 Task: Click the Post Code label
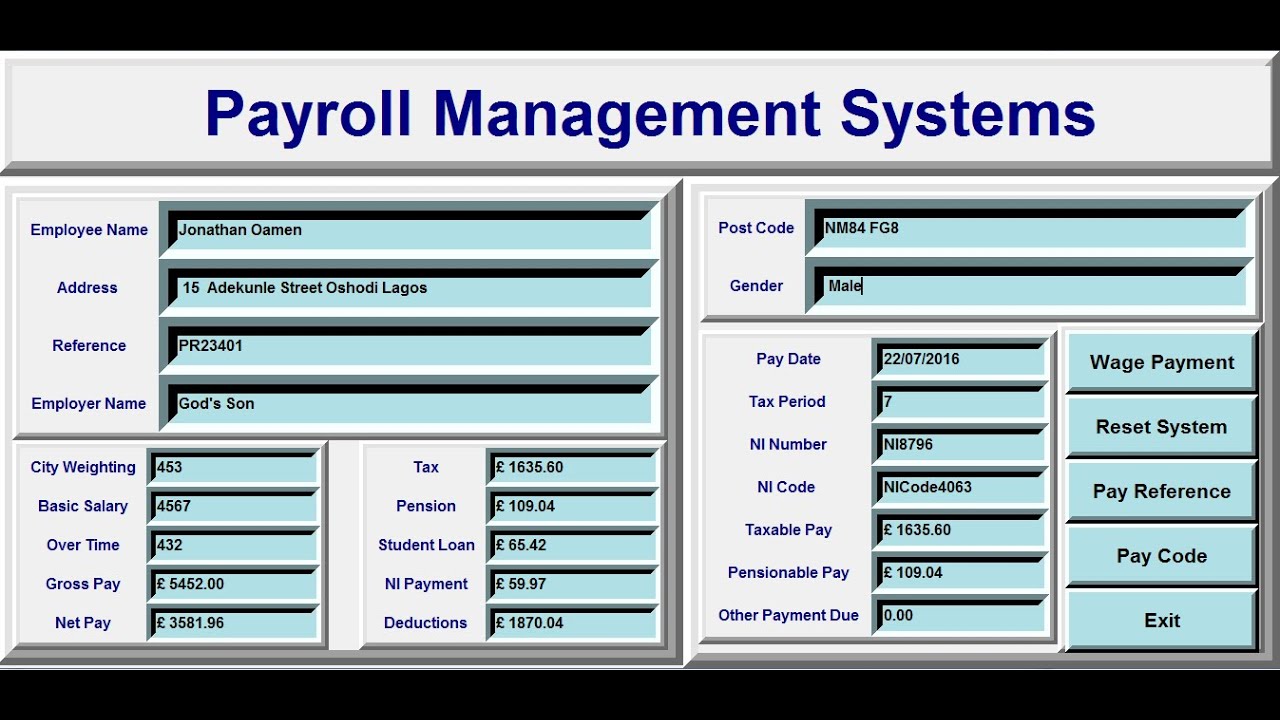756,228
